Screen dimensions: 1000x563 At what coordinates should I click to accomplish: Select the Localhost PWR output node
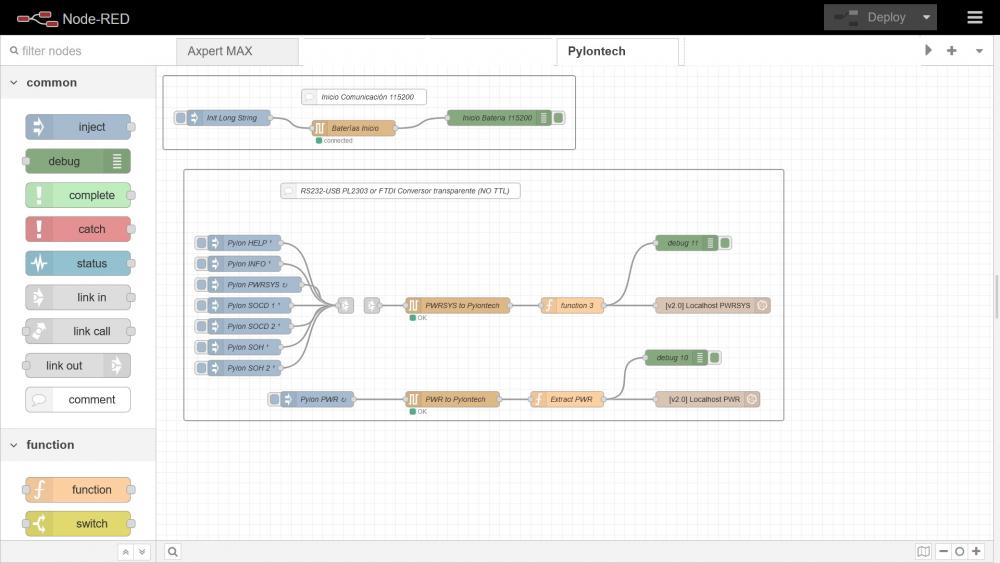point(707,399)
